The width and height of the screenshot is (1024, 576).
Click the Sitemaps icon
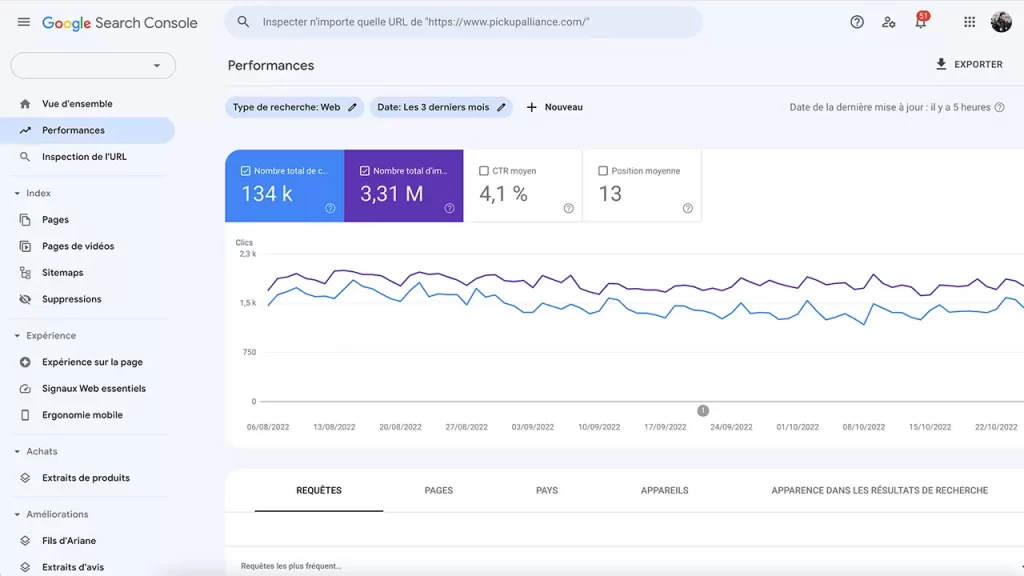(x=25, y=272)
